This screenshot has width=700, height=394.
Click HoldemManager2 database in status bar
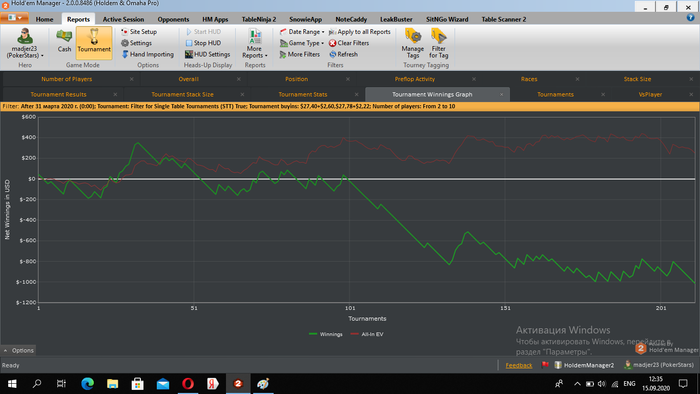click(584, 365)
